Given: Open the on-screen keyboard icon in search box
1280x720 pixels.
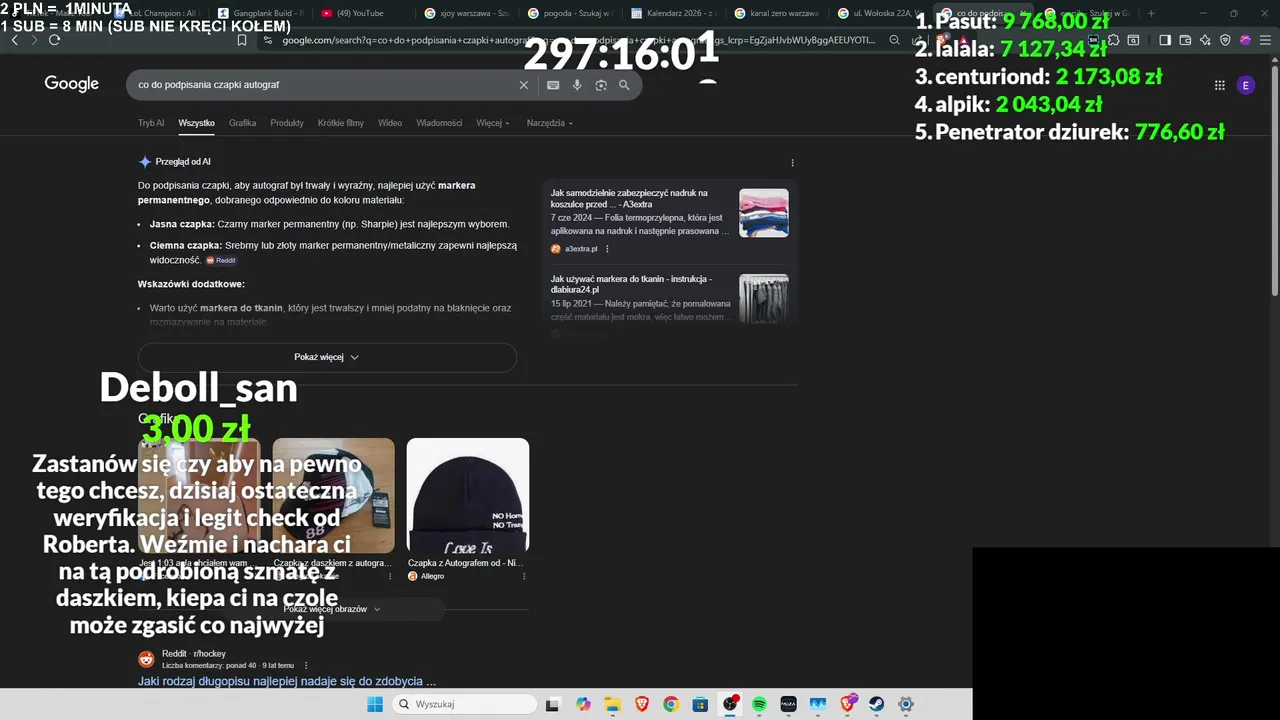Looking at the screenshot, I should tap(553, 85).
